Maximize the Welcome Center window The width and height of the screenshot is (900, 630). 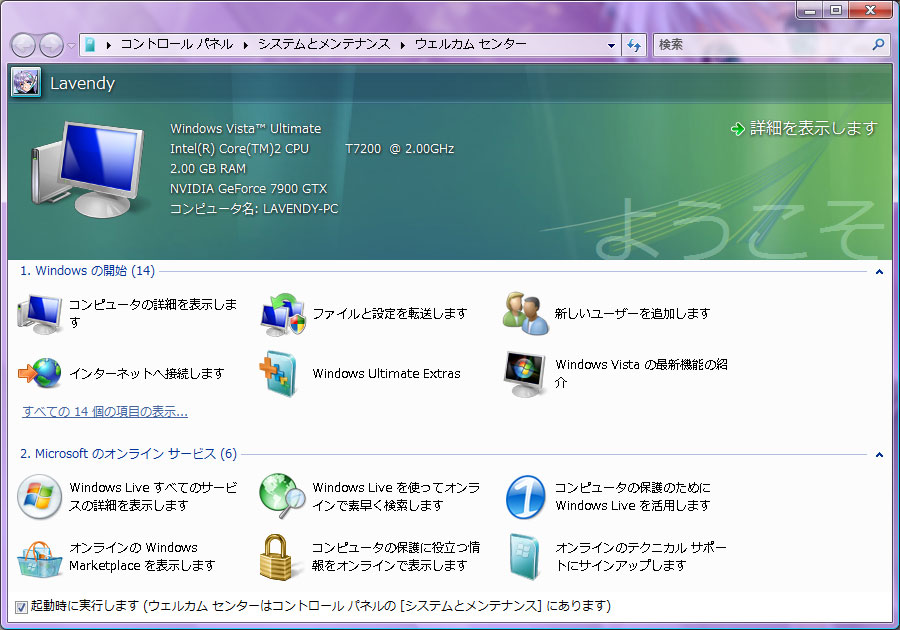pyautogui.click(x=836, y=10)
